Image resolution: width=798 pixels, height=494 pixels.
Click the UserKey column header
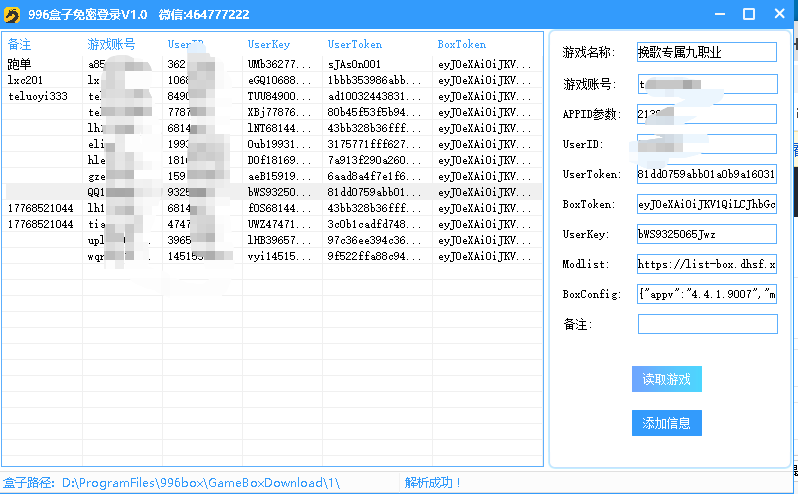[x=270, y=45]
